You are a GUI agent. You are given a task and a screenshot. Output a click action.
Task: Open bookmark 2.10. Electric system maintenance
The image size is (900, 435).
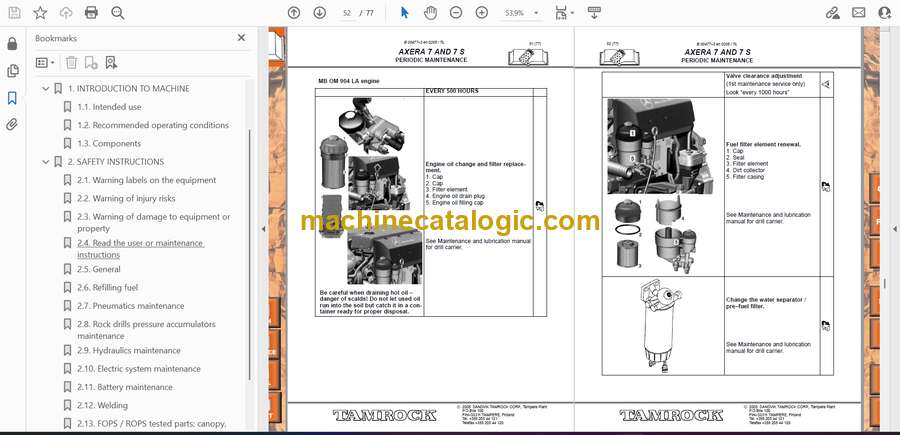tap(139, 368)
